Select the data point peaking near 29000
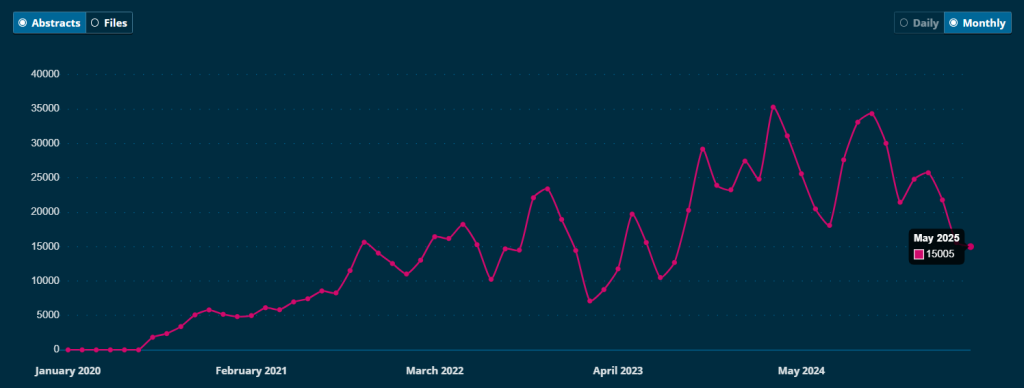1024x388 pixels. point(703,149)
